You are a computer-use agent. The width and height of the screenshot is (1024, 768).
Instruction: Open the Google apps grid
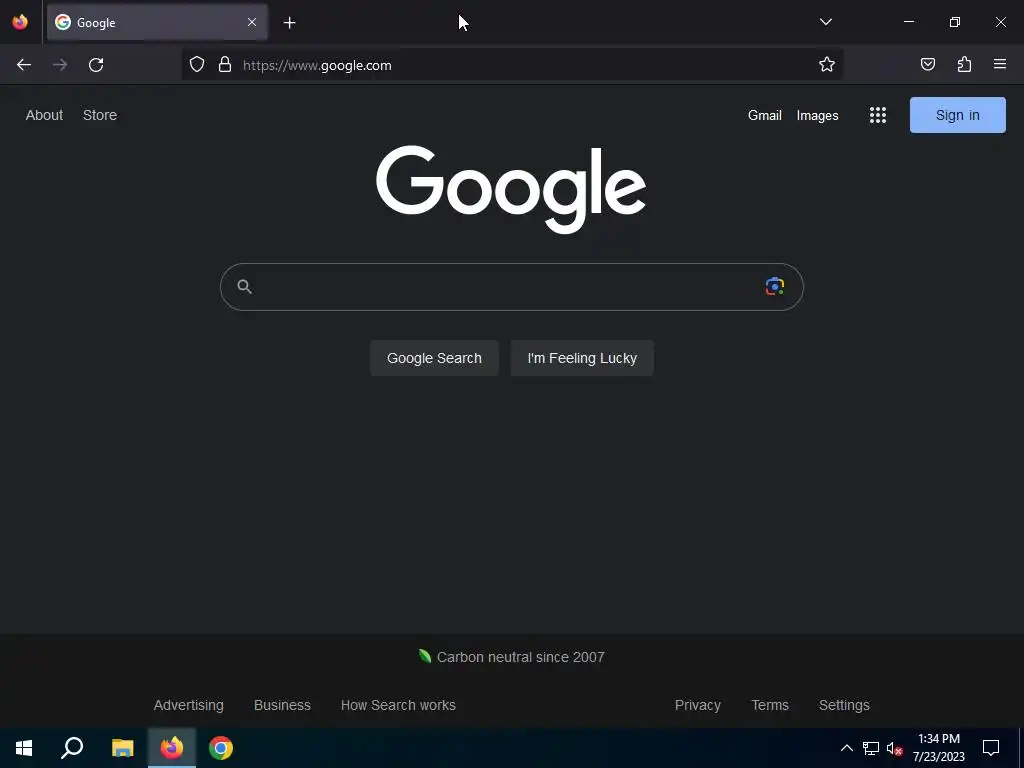point(878,116)
